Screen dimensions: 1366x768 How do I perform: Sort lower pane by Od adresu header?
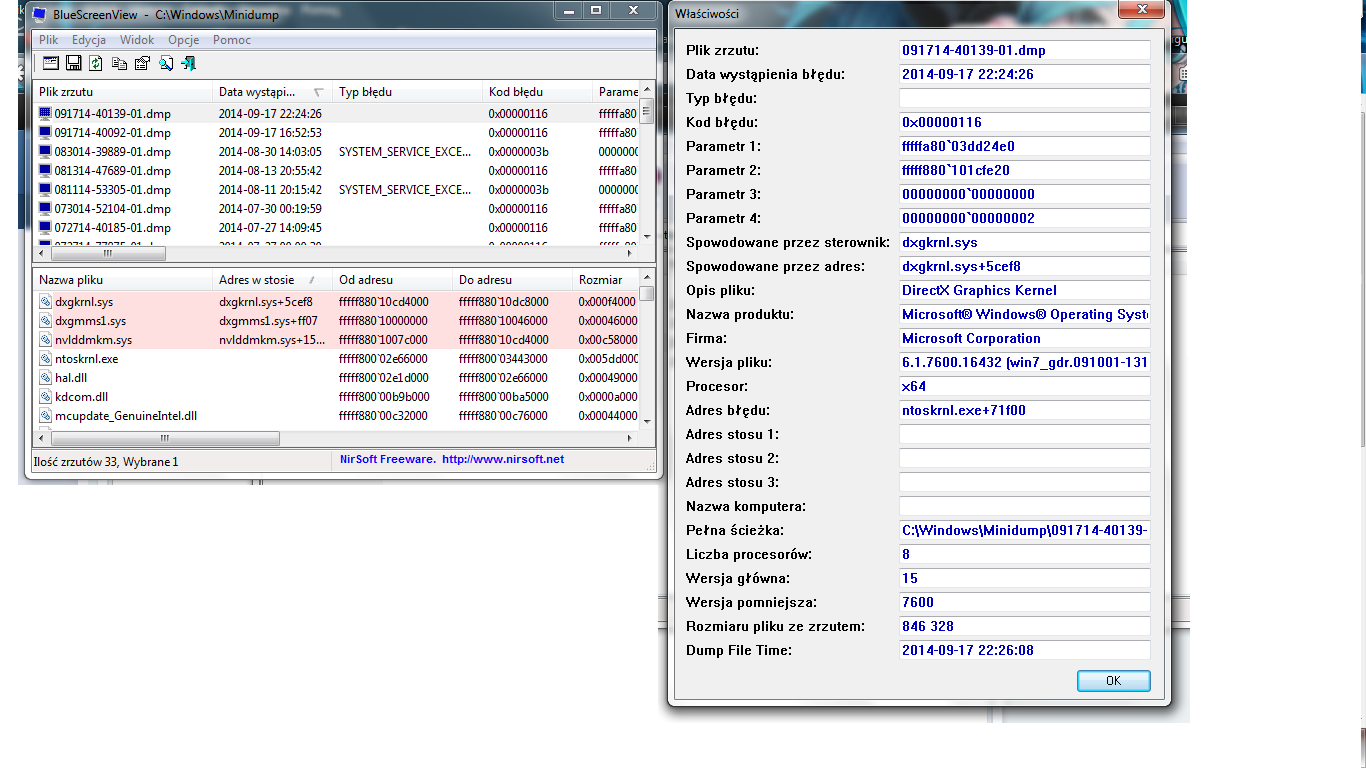393,280
